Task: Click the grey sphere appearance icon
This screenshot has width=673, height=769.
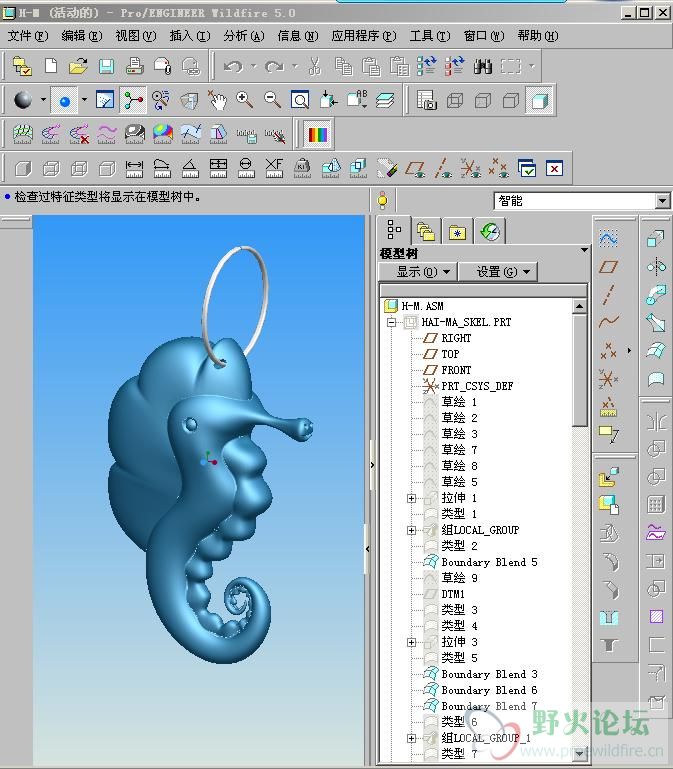Action: point(23,100)
